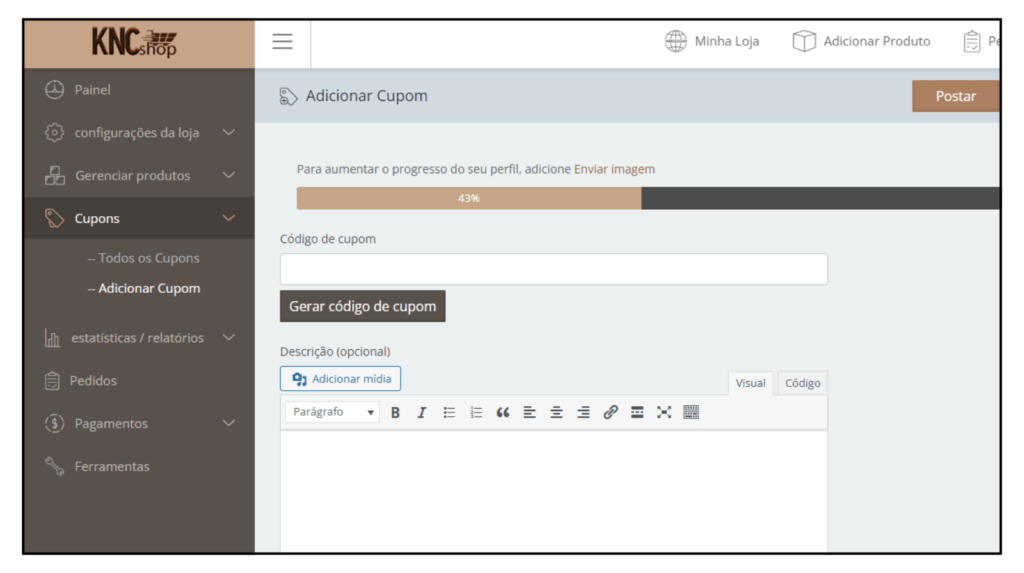Enter fullscreen editor mode
Screen dimensions: 1024x573
[664, 412]
